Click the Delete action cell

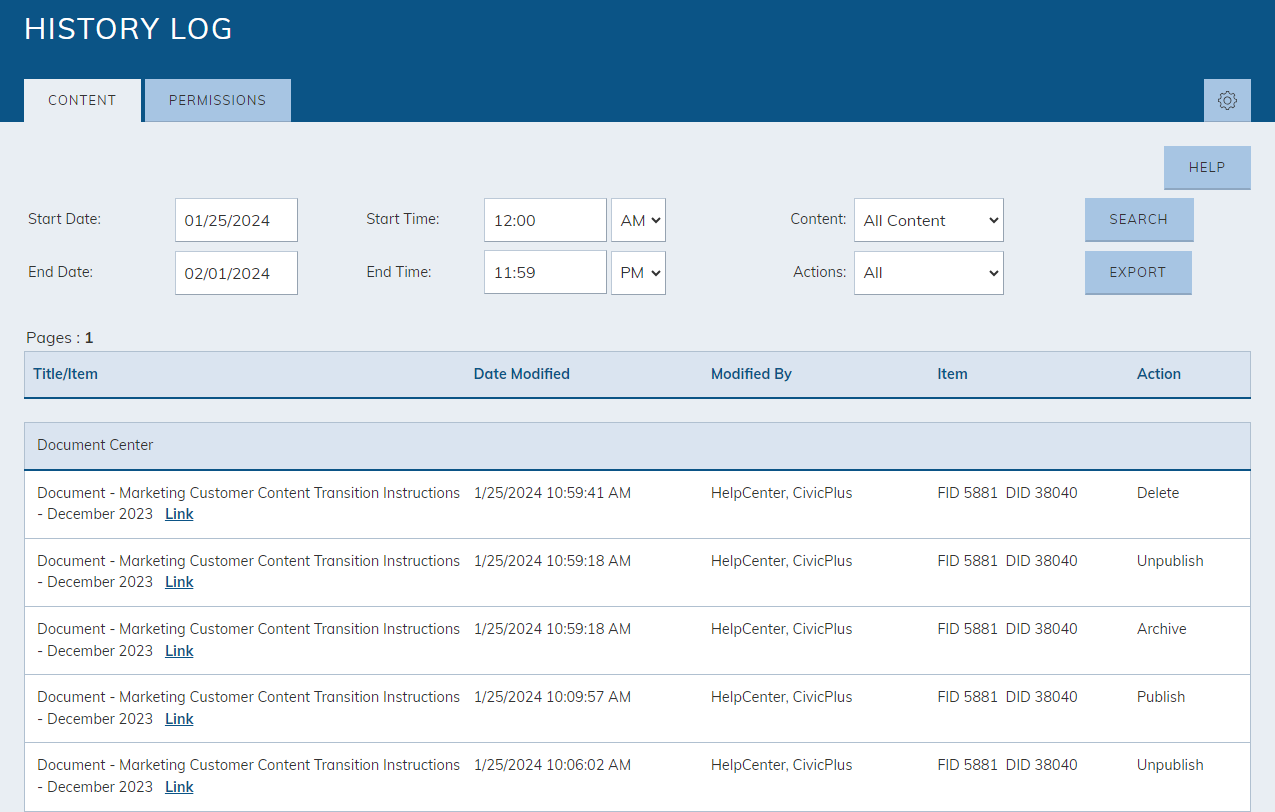tap(1158, 493)
